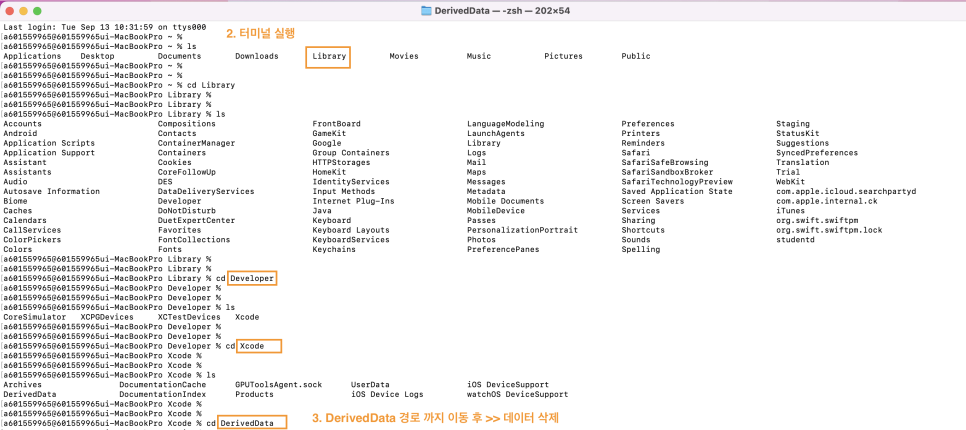
Task: Select the 'SyncedPreferences' entry
Action: (817, 153)
